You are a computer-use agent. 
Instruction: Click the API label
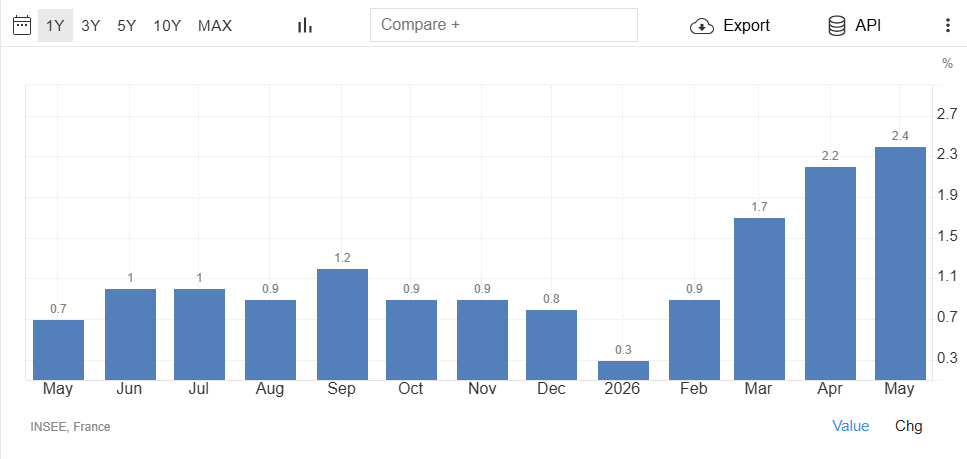click(x=868, y=25)
